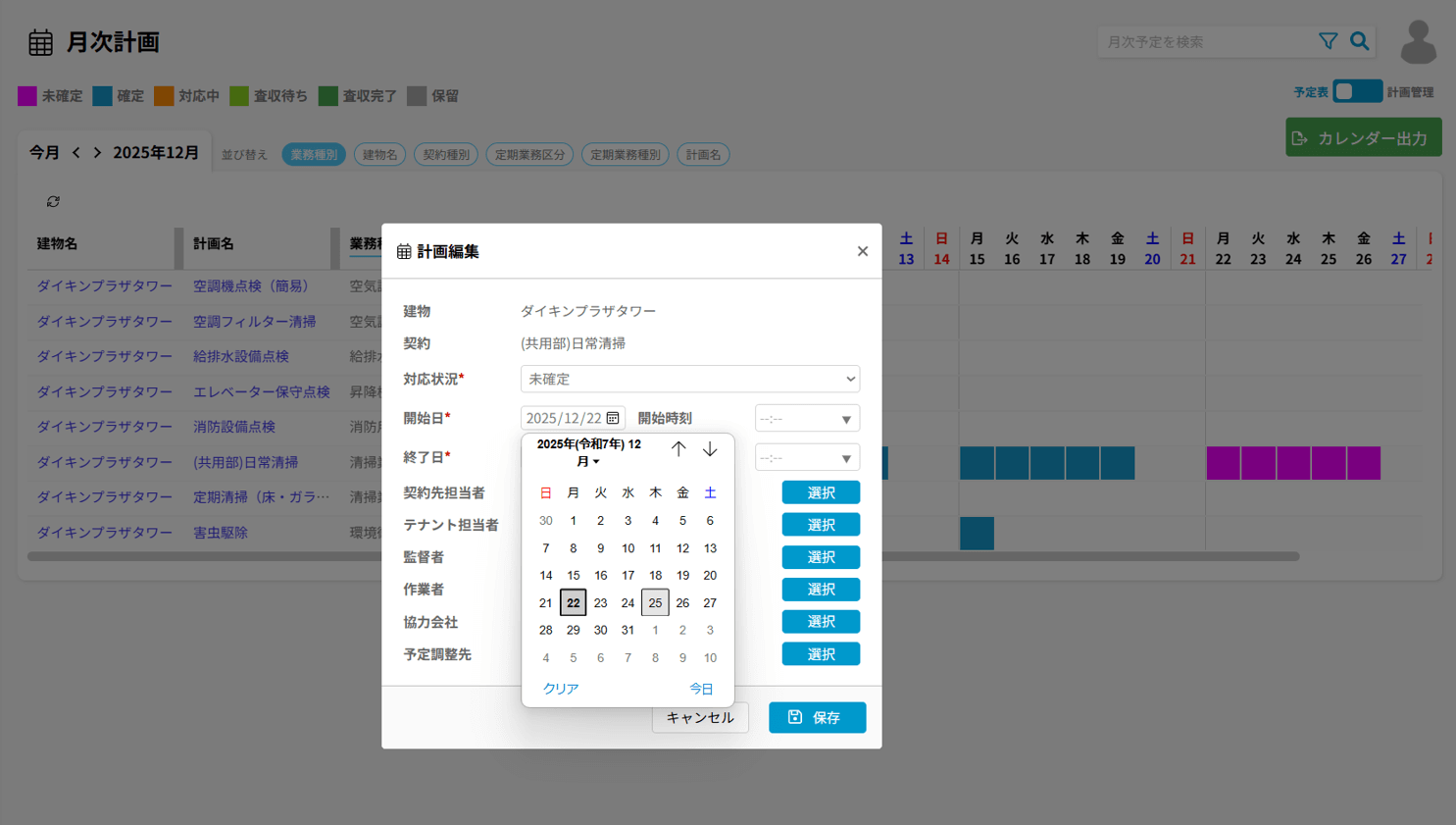Toggle the 業務種別 sort chip
Viewport: 1456px width, 825px height.
314,154
